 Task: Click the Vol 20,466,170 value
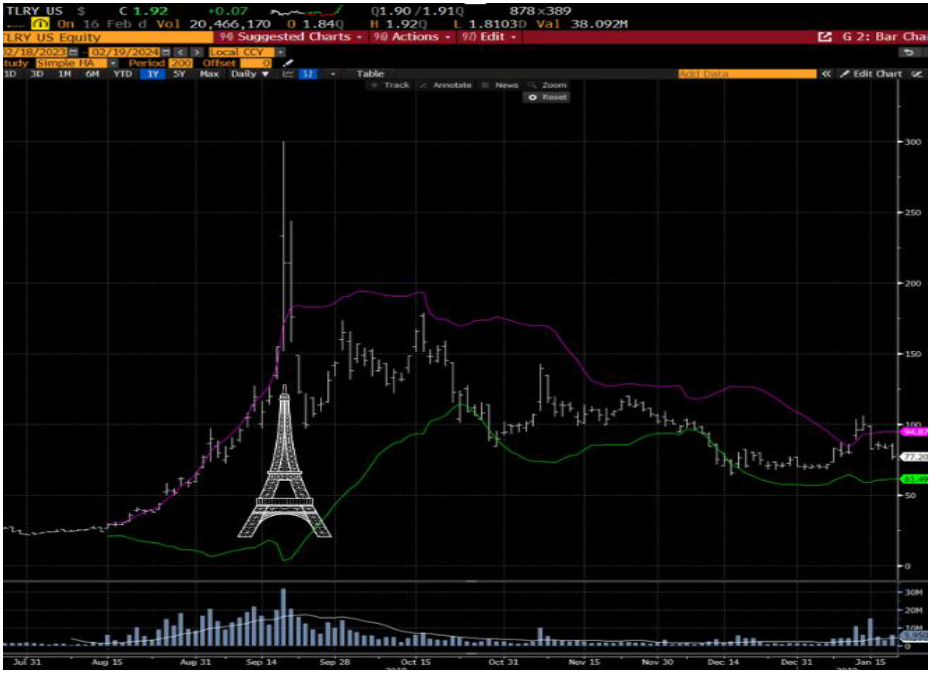coord(230,24)
